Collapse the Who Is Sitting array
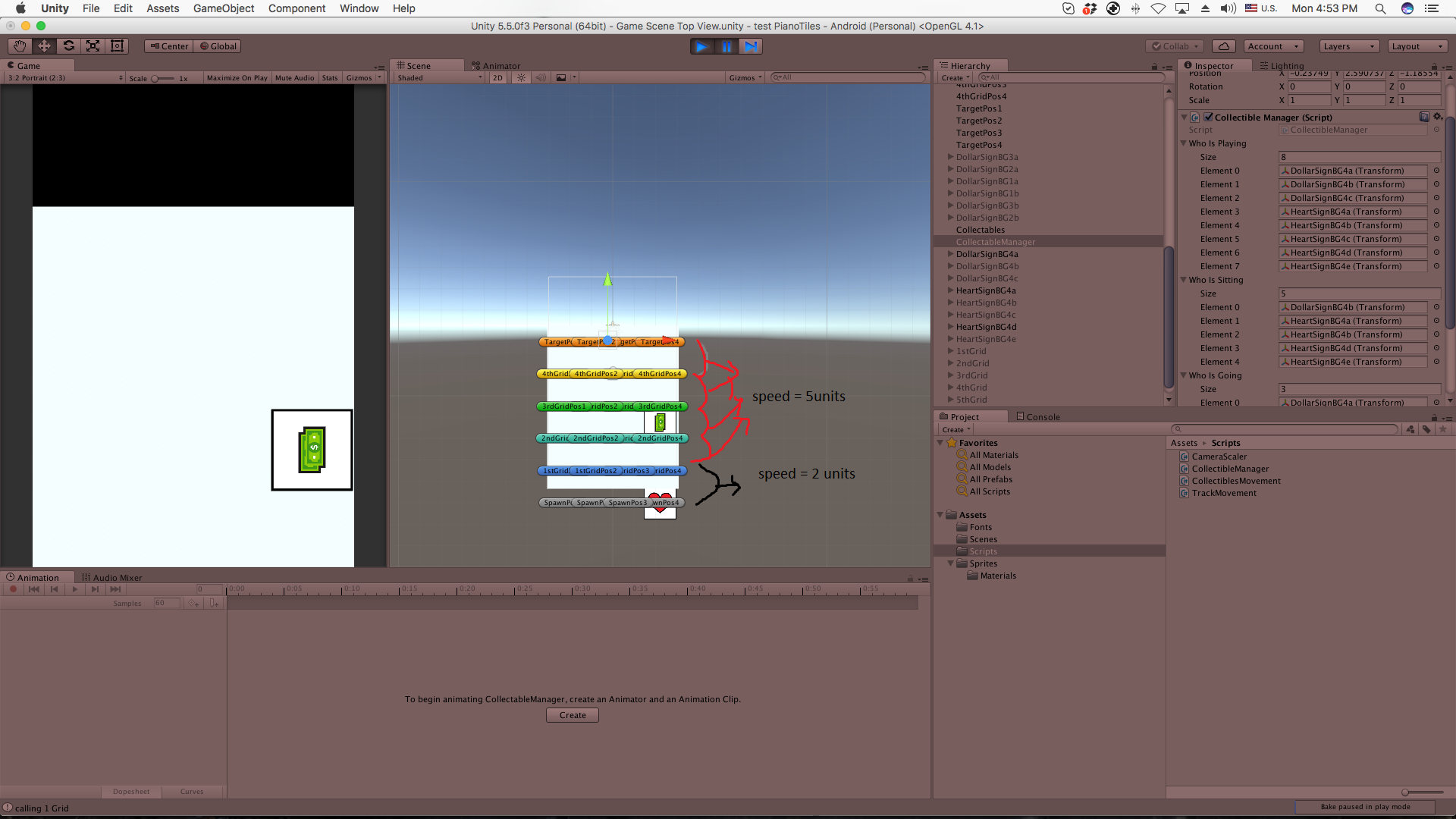This screenshot has width=1456, height=819. click(1184, 280)
